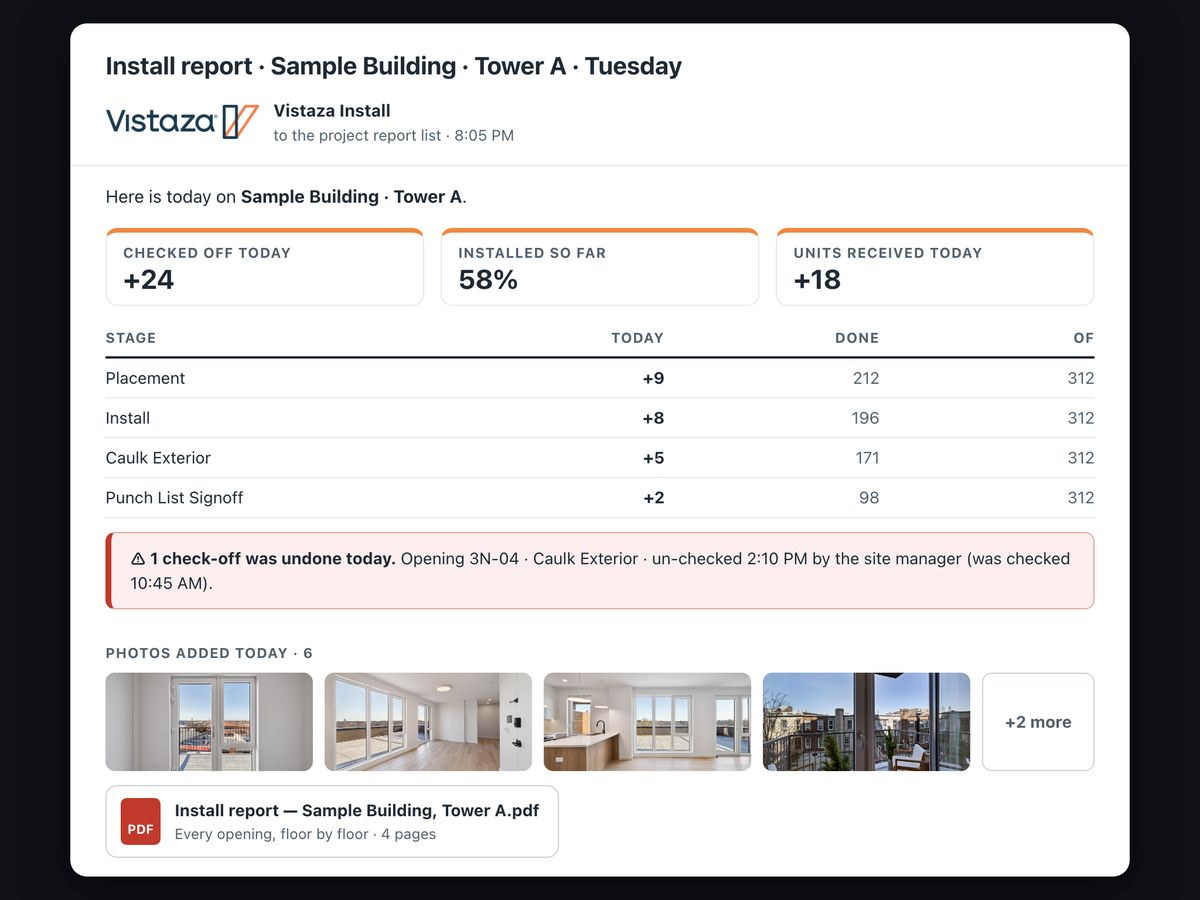This screenshot has height=900, width=1200.
Task: Show the +2 more photos tile
Action: tap(1038, 722)
